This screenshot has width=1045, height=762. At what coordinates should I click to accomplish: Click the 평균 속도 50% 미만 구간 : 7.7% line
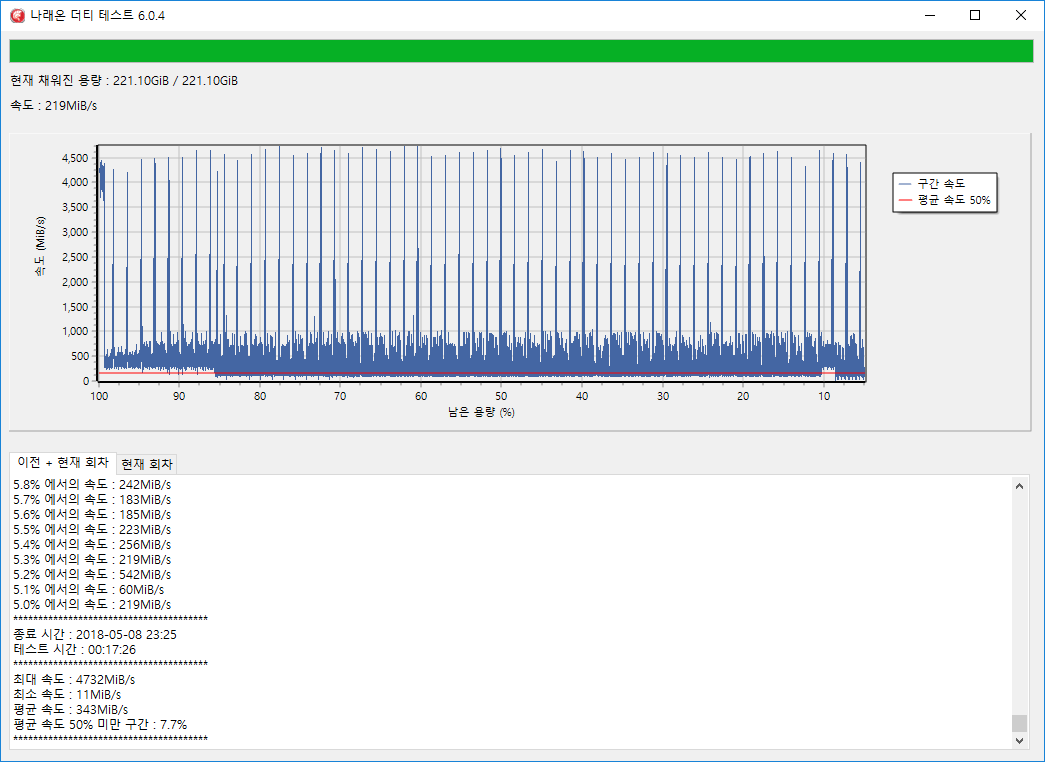pos(100,725)
